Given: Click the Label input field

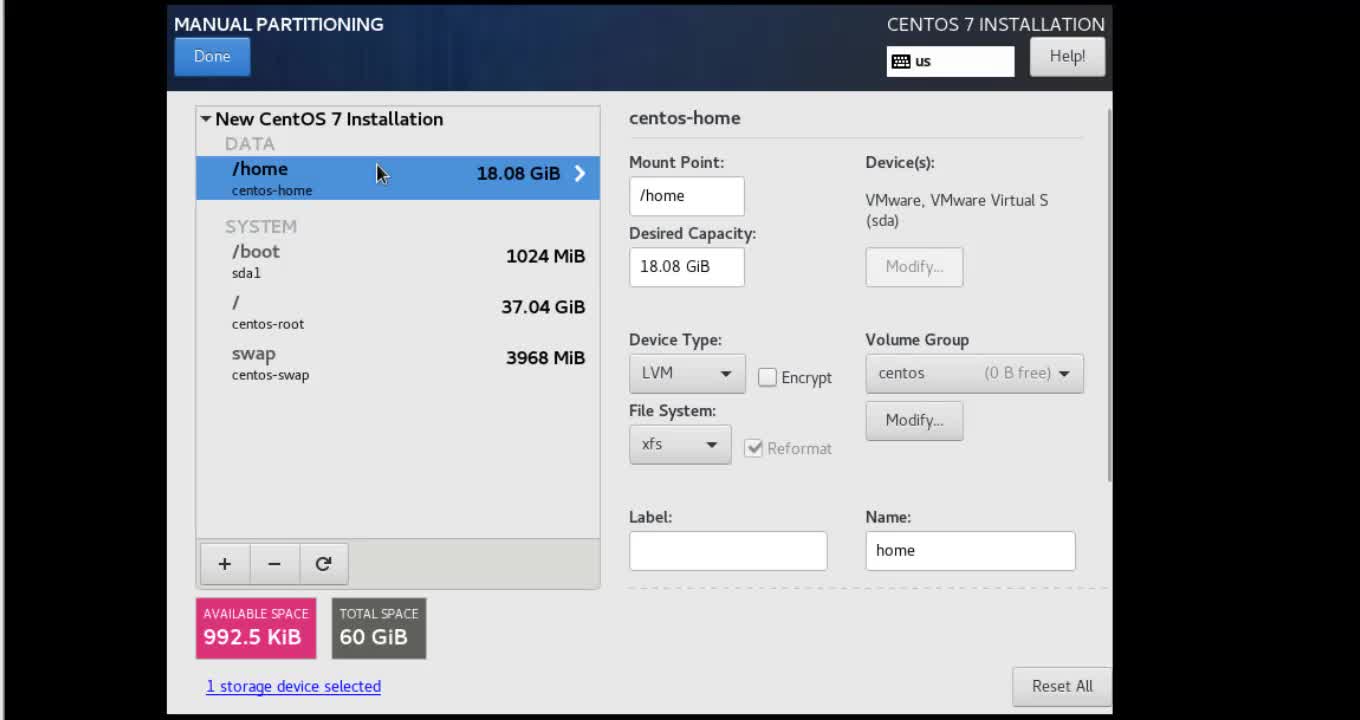Looking at the screenshot, I should 728,551.
